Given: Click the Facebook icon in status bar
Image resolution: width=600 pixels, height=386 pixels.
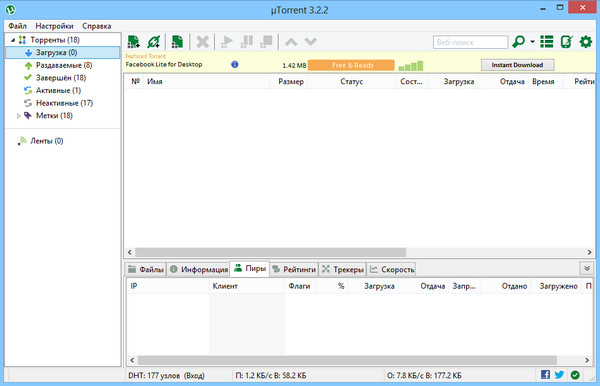Looking at the screenshot, I should click(x=545, y=375).
